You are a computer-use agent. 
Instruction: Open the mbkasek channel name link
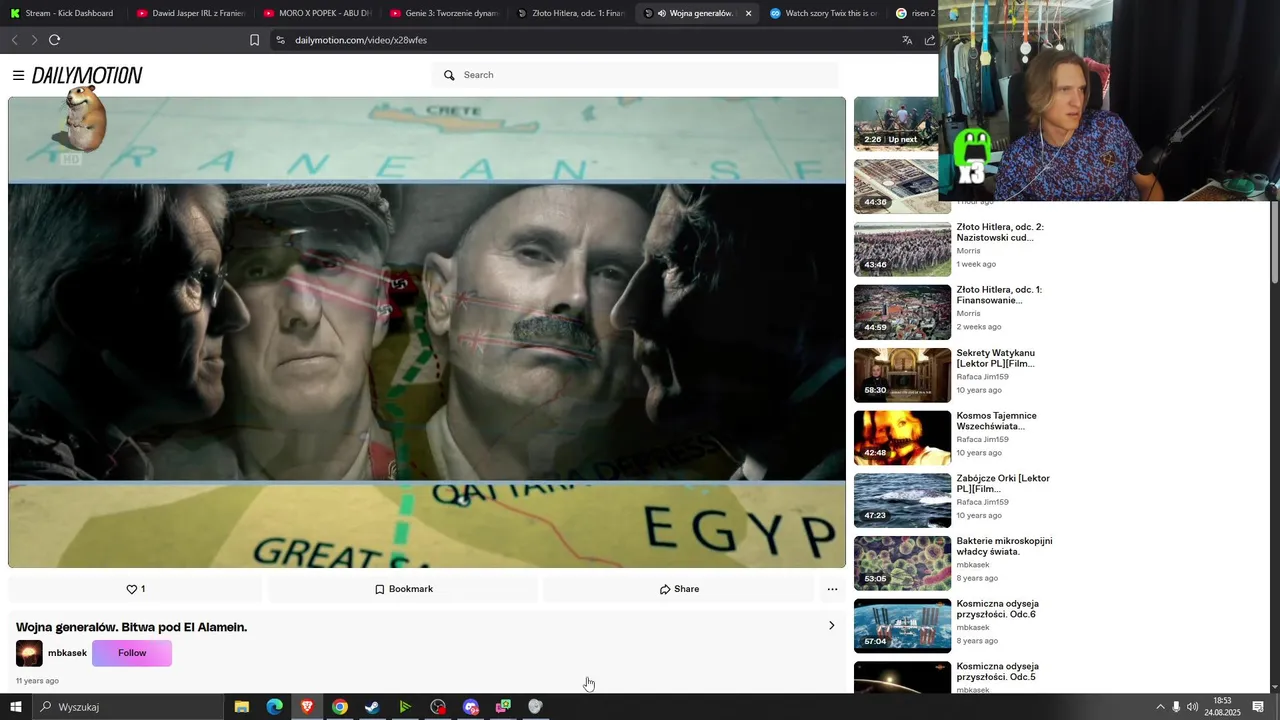[67, 653]
